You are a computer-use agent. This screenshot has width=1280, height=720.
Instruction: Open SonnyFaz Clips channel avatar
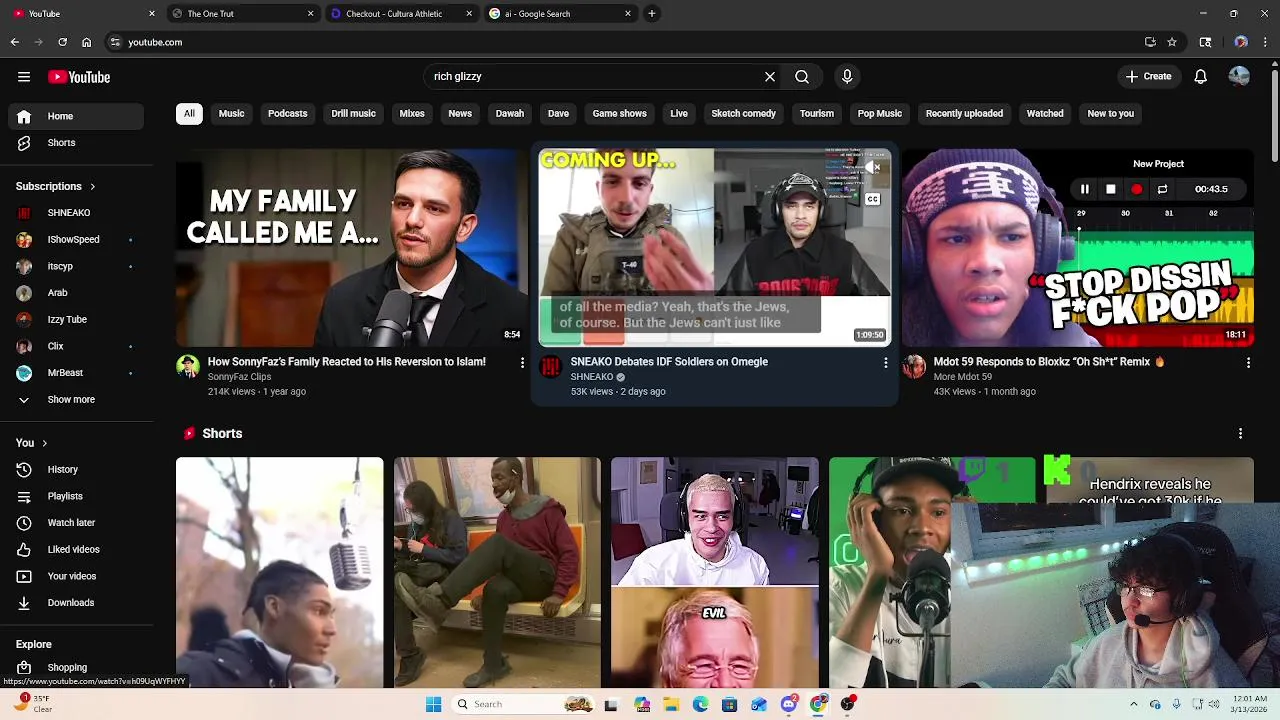tap(188, 367)
